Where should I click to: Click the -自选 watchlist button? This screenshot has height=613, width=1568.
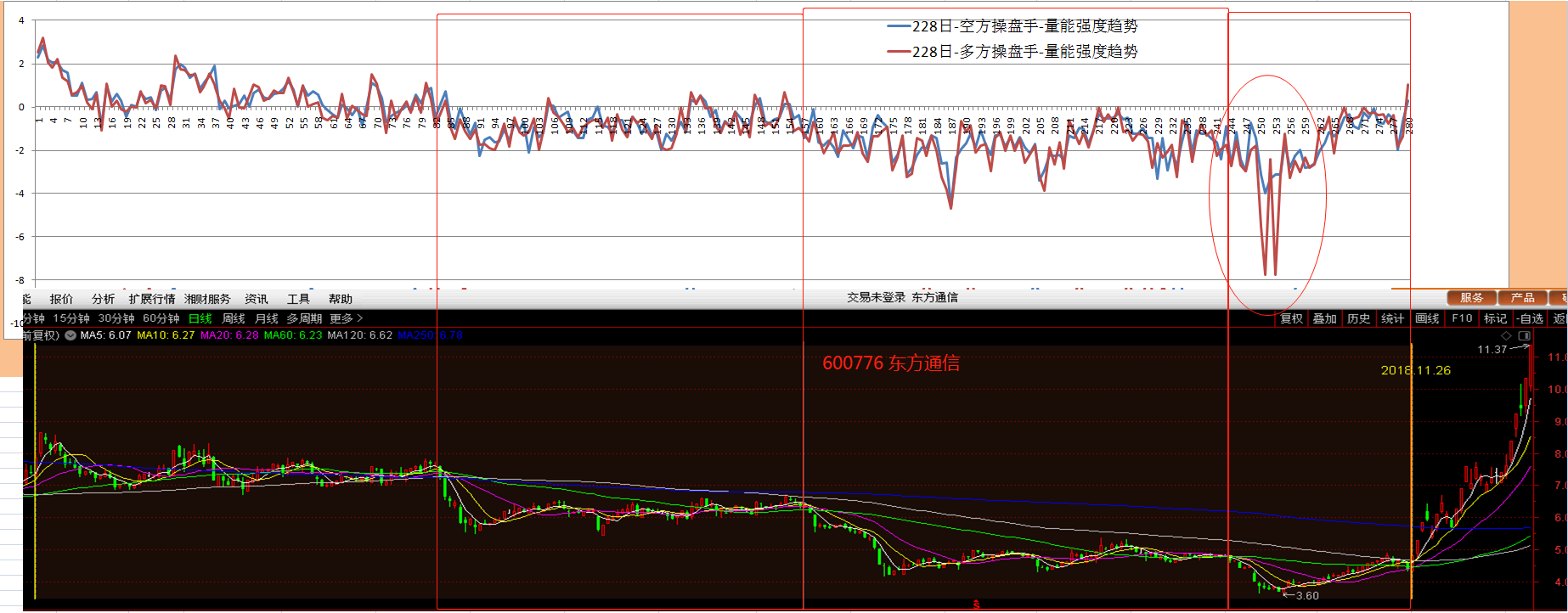(1530, 318)
